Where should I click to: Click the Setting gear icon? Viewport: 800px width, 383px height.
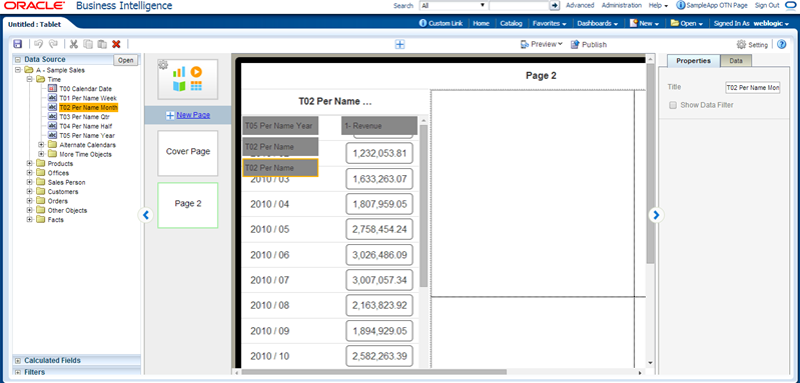pos(742,44)
